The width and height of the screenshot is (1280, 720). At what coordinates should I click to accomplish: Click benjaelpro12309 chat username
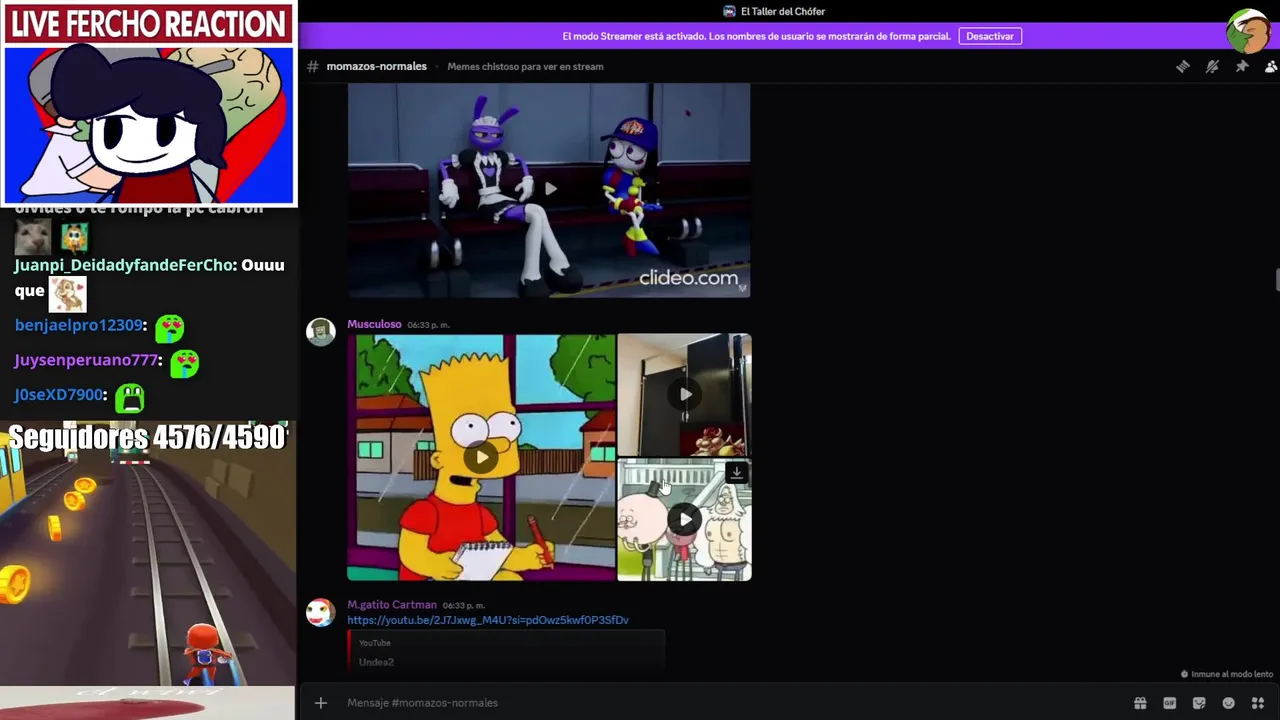(x=78, y=325)
